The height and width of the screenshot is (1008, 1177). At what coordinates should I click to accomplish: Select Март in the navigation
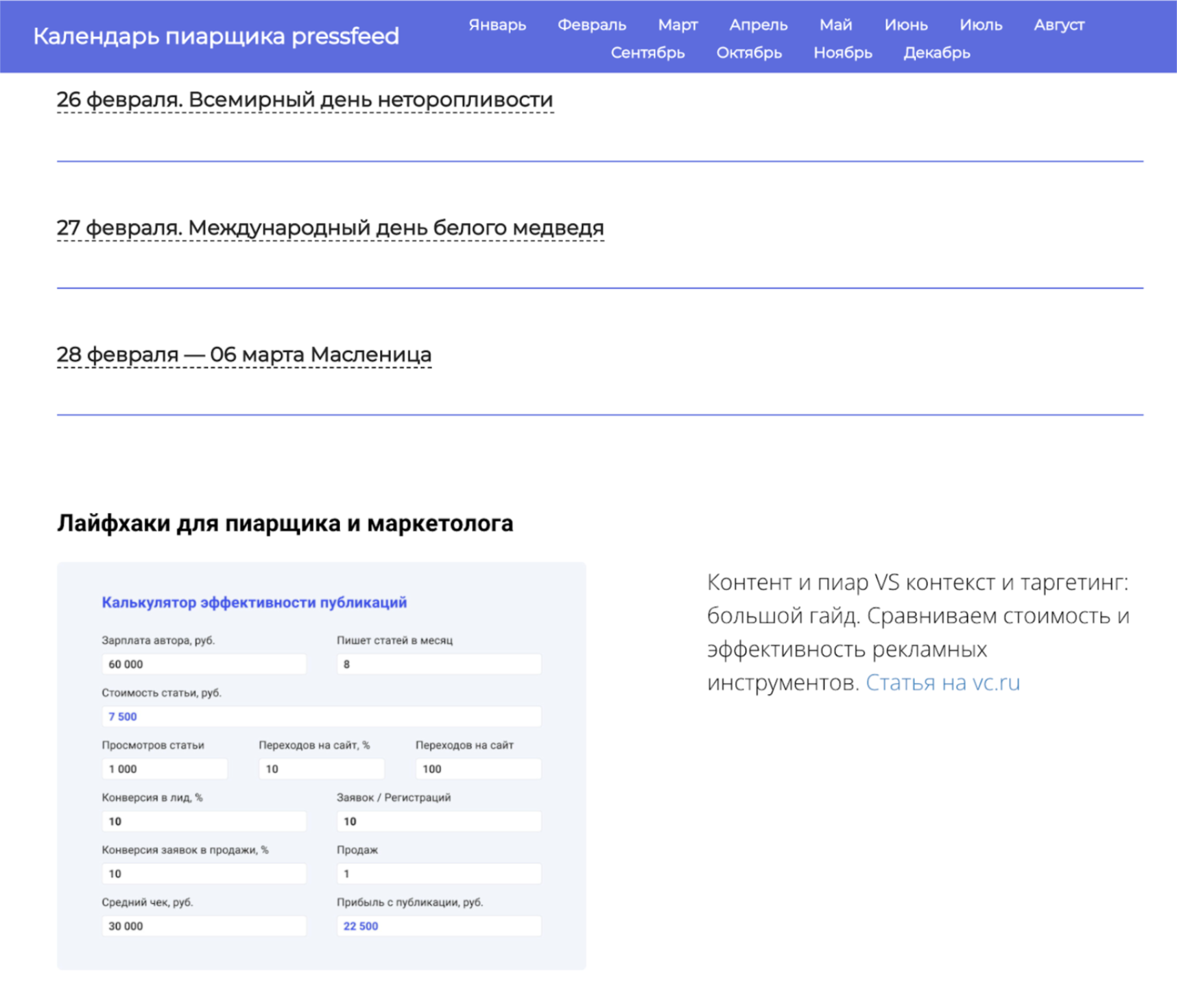(678, 25)
